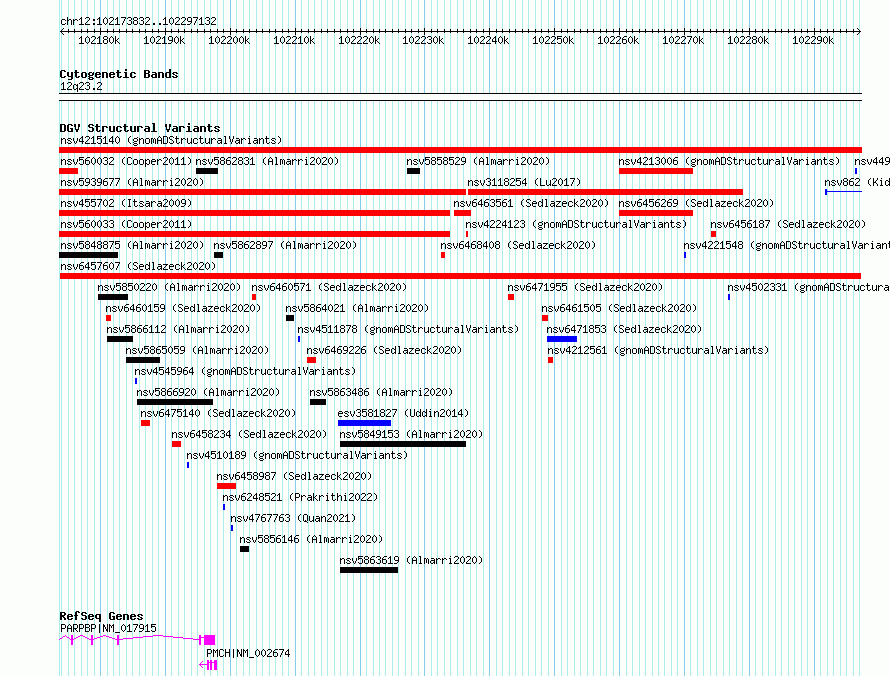The width and height of the screenshot is (890, 676).
Task: Click nsv5848875 (Almarri2020) black bar
Action: (x=89, y=255)
